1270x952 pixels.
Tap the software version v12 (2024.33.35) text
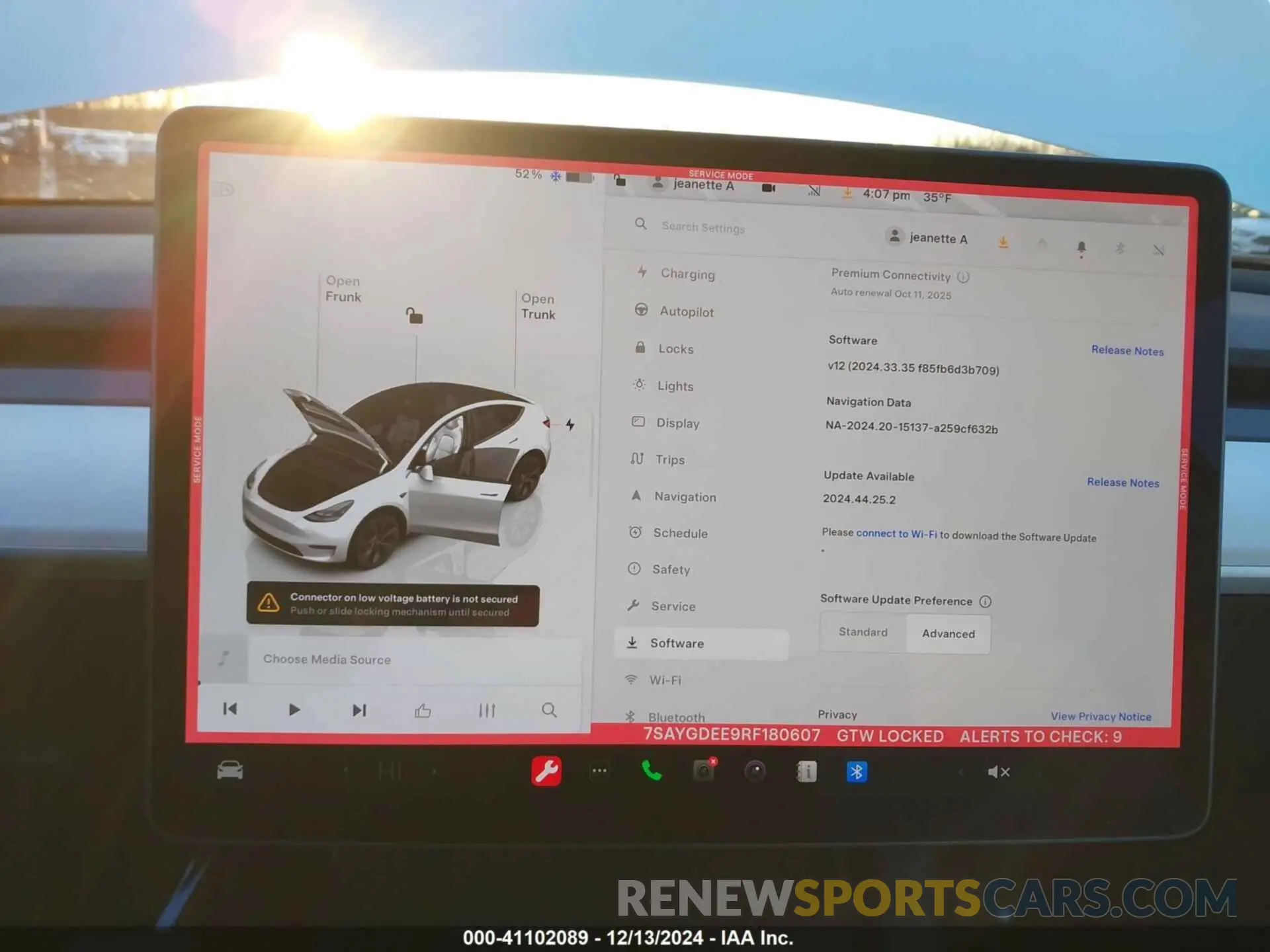pyautogui.click(x=913, y=368)
